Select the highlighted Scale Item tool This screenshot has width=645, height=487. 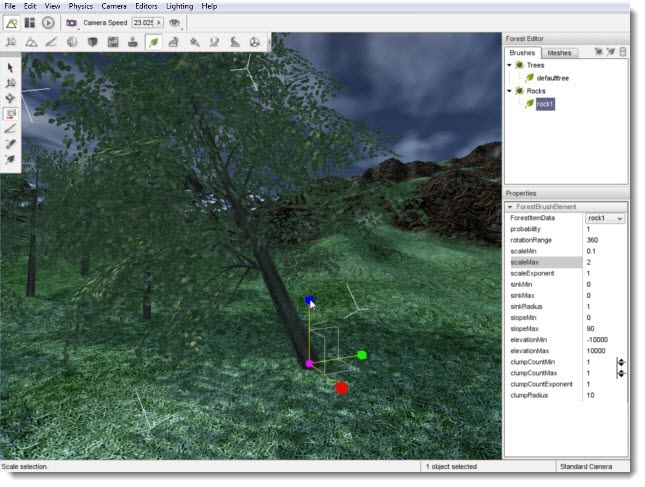pos(10,114)
